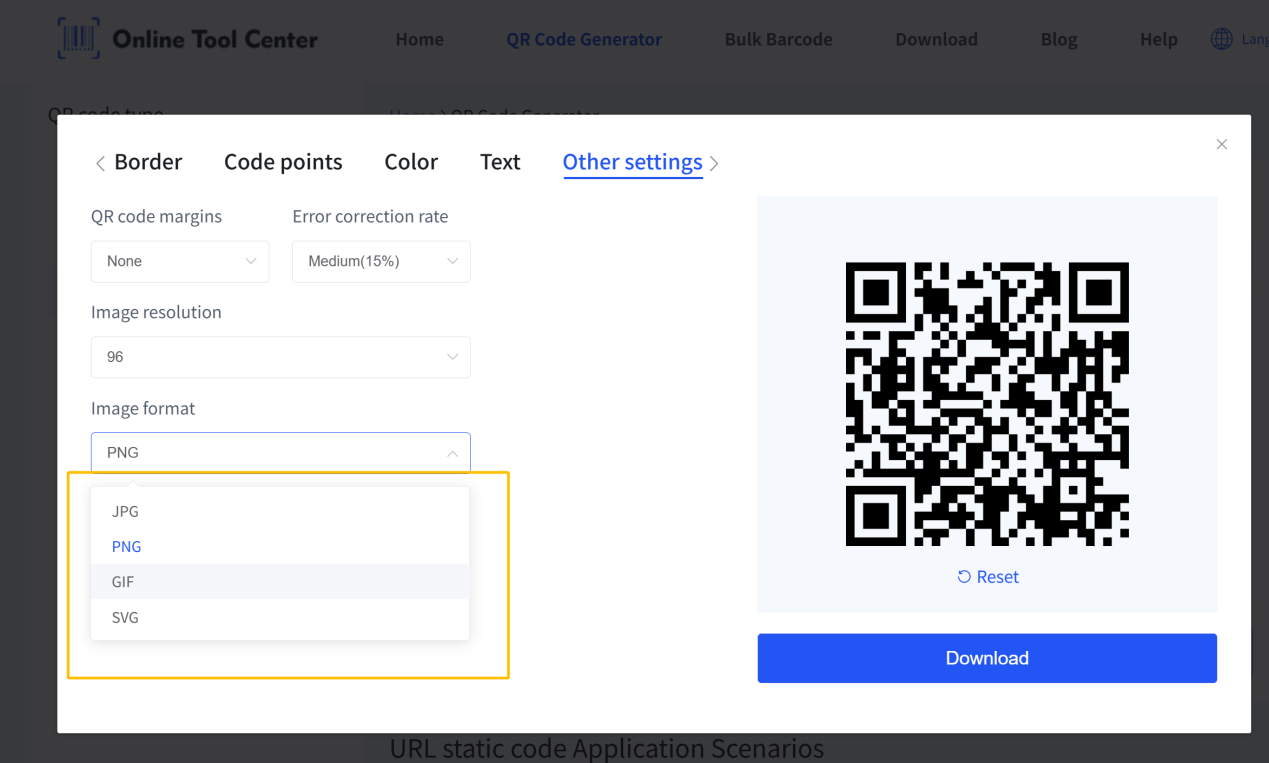Click the left back chevron beside Border
The image size is (1269, 763).
100,162
